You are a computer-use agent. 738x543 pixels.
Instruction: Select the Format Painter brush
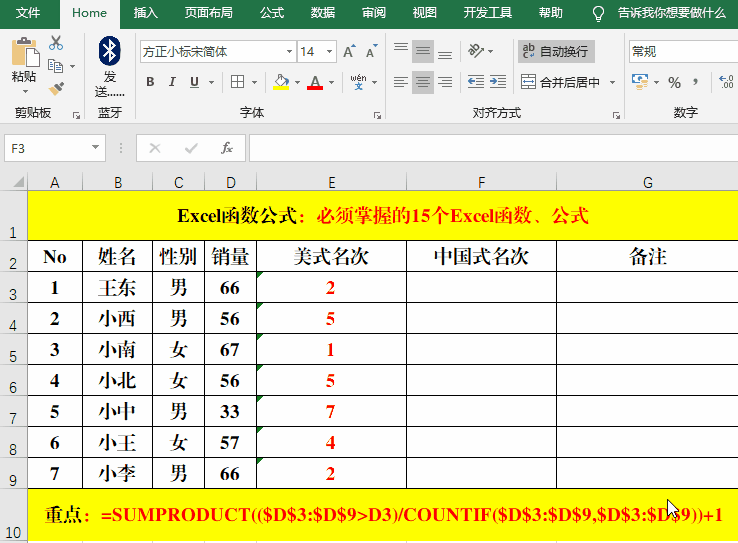click(55, 88)
